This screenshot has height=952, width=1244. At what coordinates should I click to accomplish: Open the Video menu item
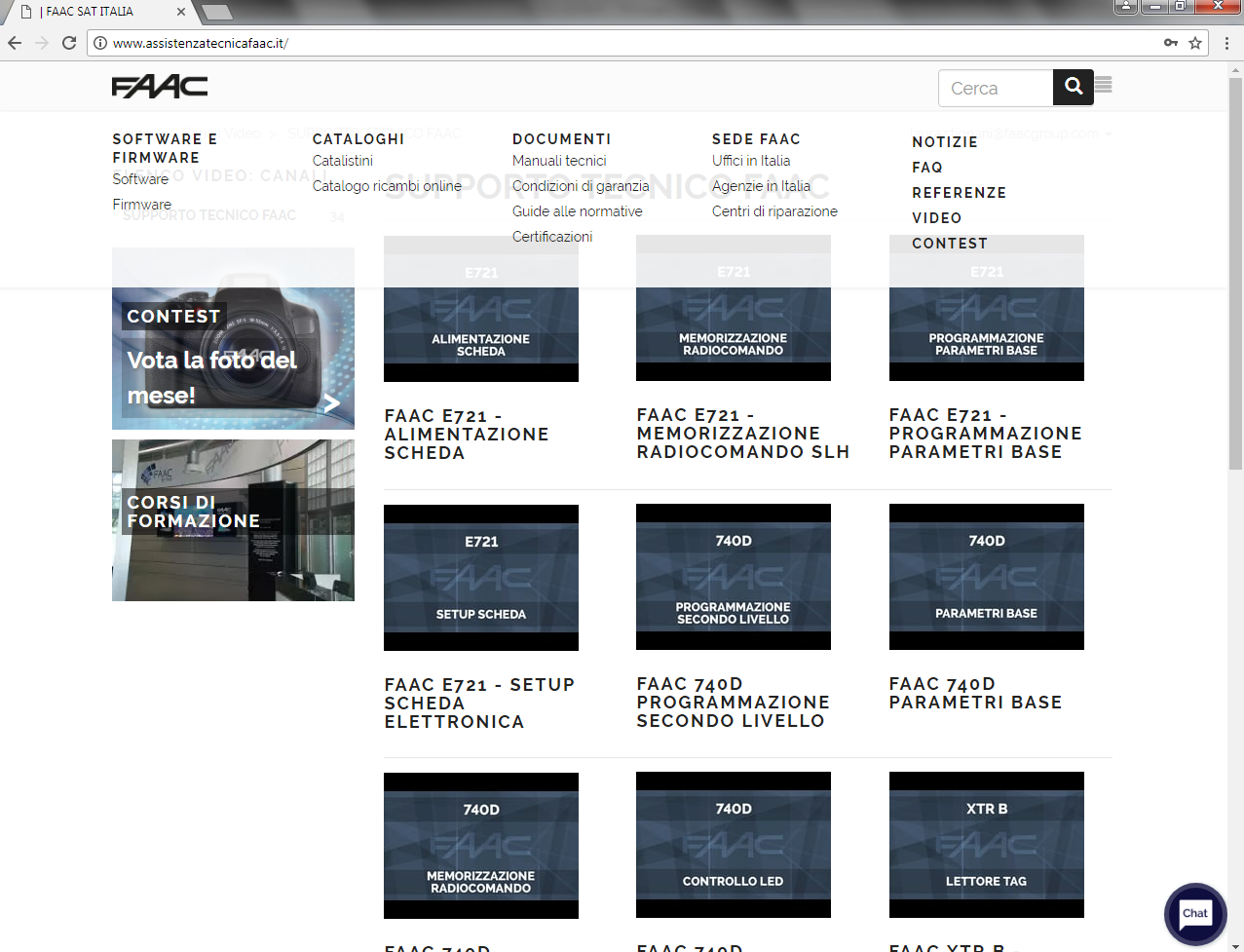[x=936, y=218]
